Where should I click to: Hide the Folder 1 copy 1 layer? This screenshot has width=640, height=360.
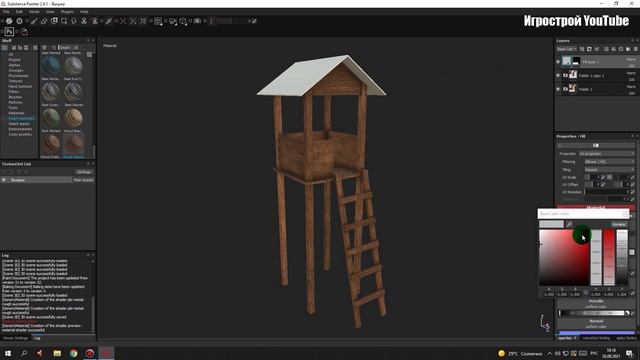pos(558,75)
